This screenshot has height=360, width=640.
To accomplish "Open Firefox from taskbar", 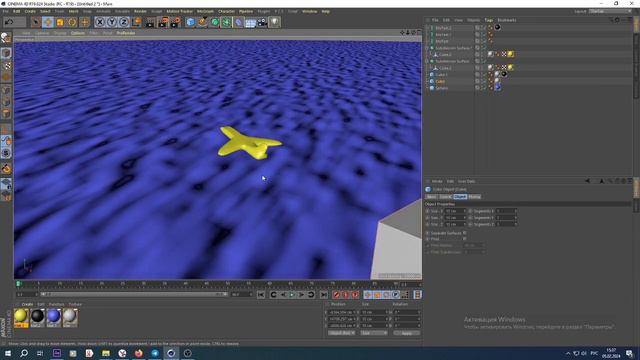I will click(x=138, y=353).
